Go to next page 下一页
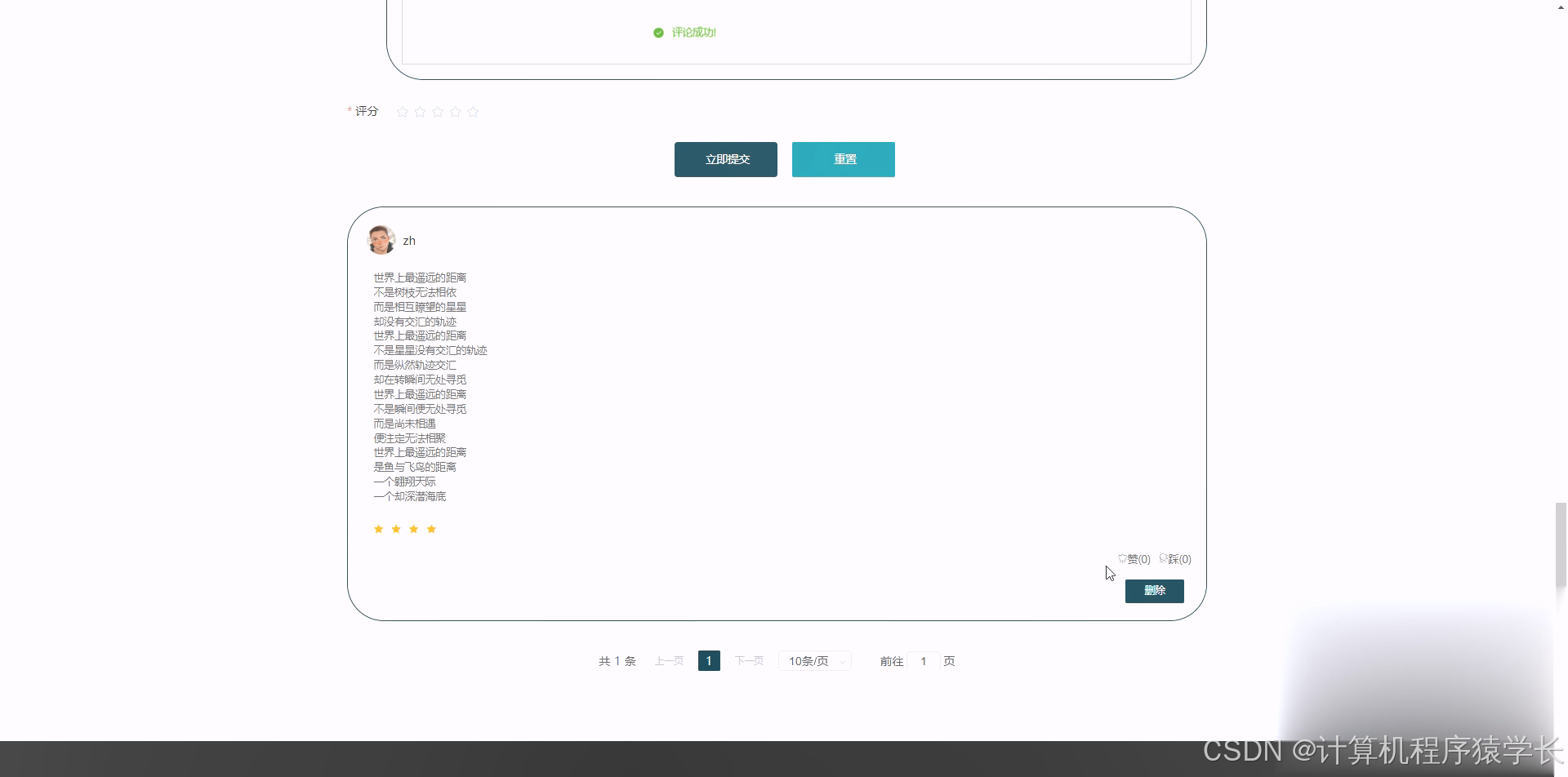 click(749, 661)
